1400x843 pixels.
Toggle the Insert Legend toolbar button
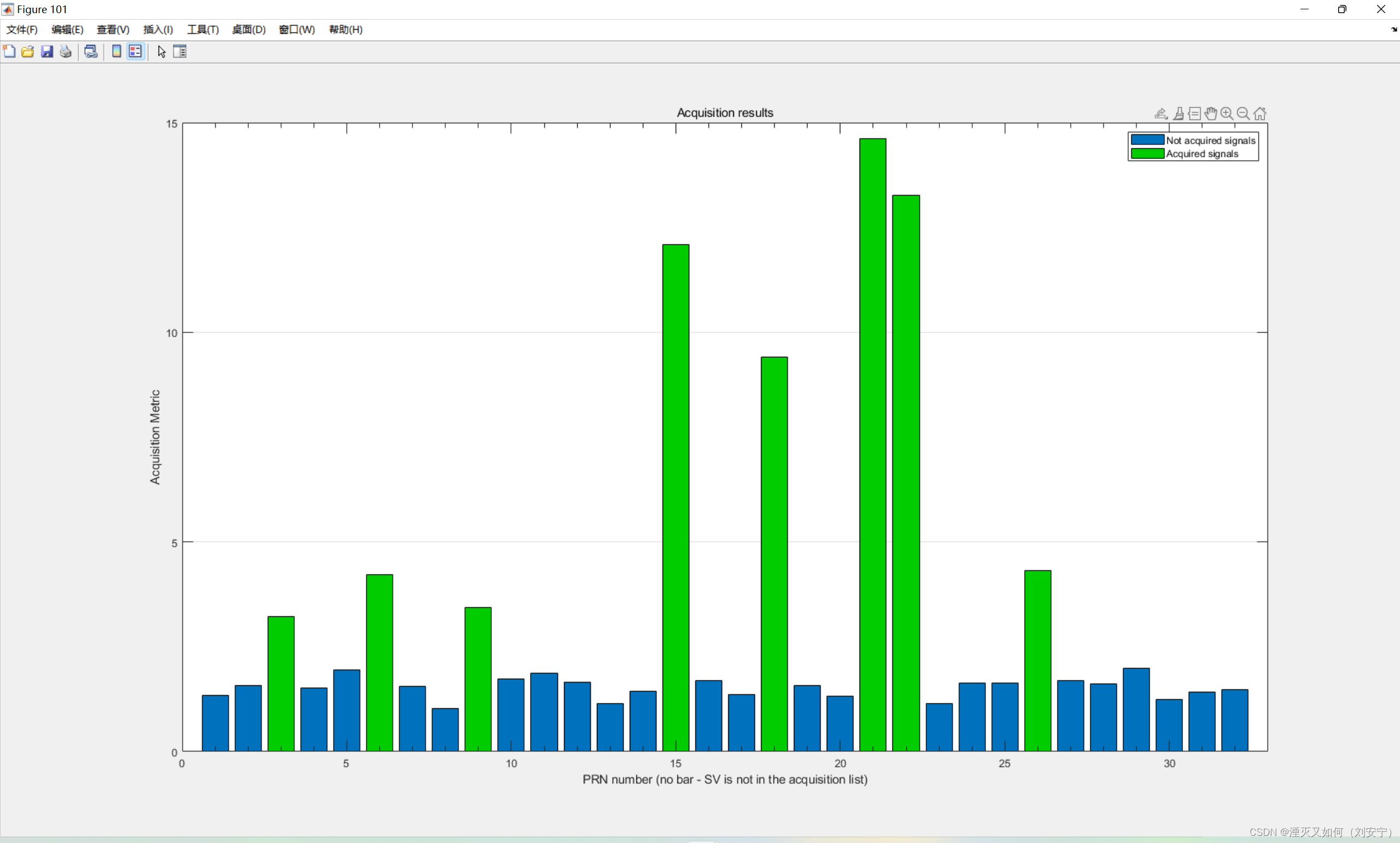click(135, 51)
